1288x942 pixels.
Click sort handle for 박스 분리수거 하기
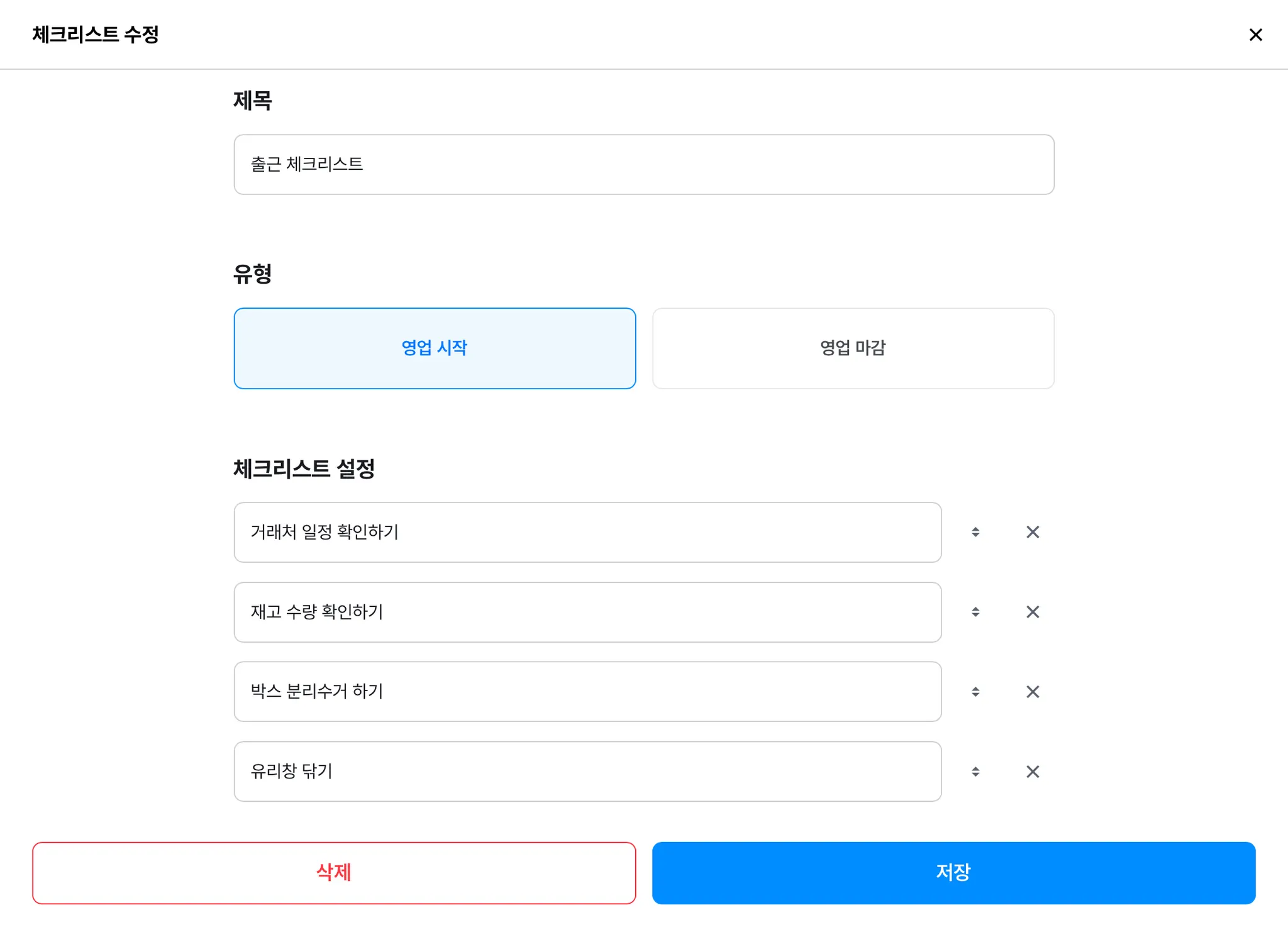pyautogui.click(x=975, y=692)
